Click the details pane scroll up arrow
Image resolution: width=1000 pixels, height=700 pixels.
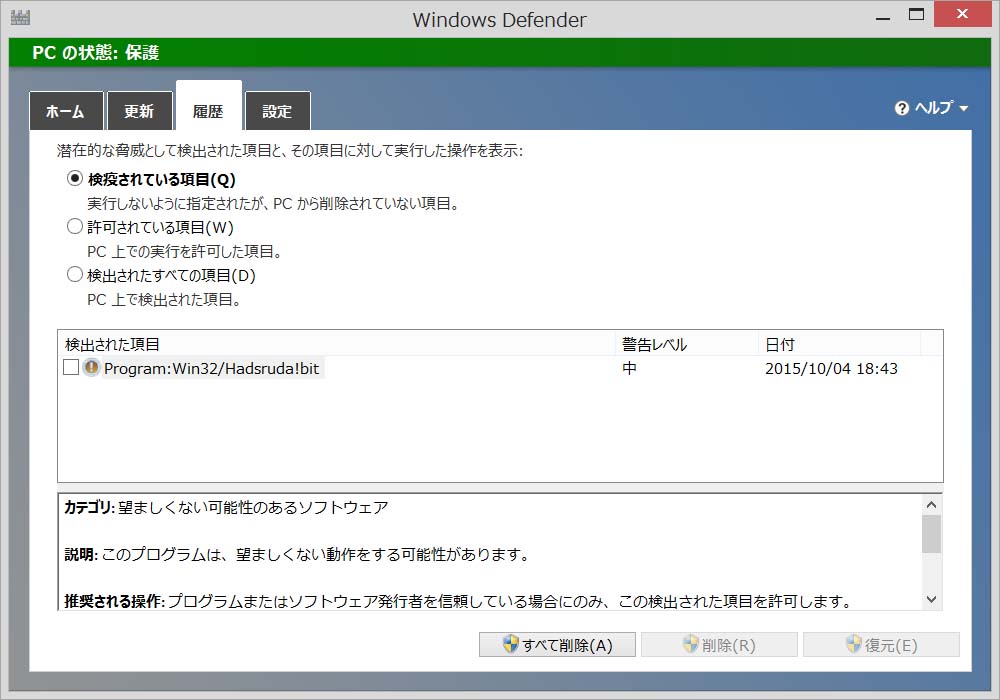click(x=931, y=505)
